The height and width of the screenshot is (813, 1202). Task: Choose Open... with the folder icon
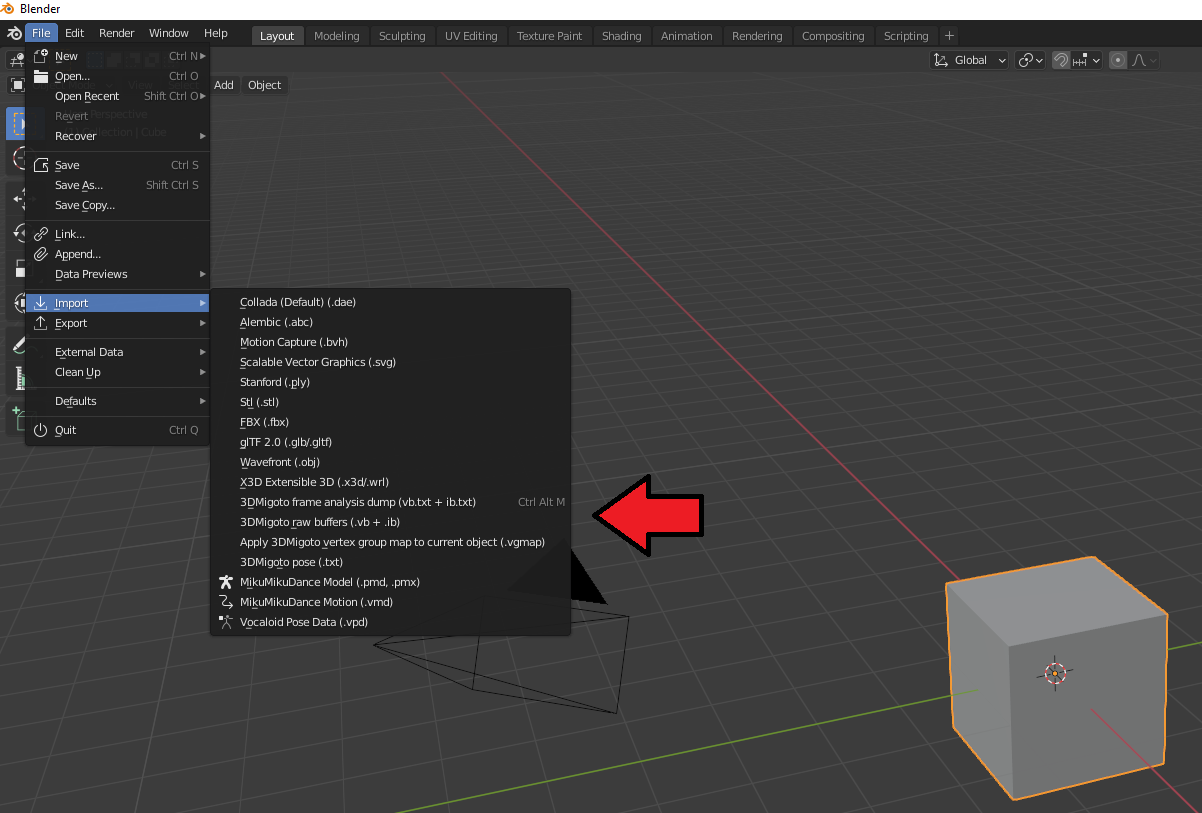coord(118,76)
